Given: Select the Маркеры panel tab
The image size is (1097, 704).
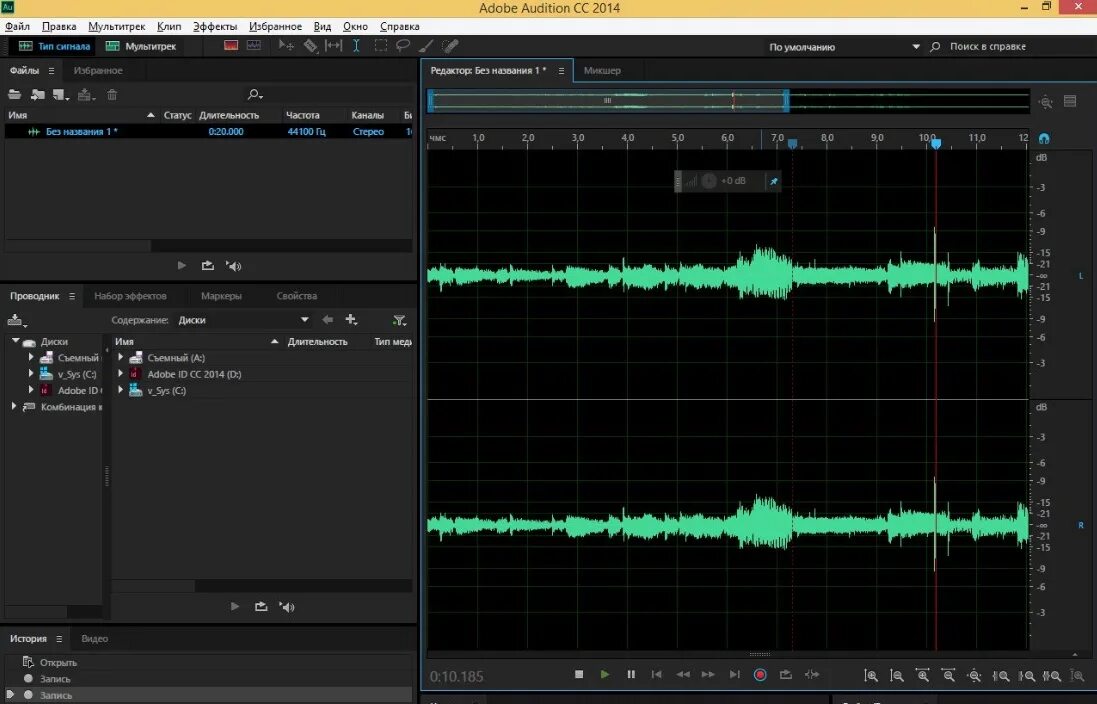Looking at the screenshot, I should (221, 296).
